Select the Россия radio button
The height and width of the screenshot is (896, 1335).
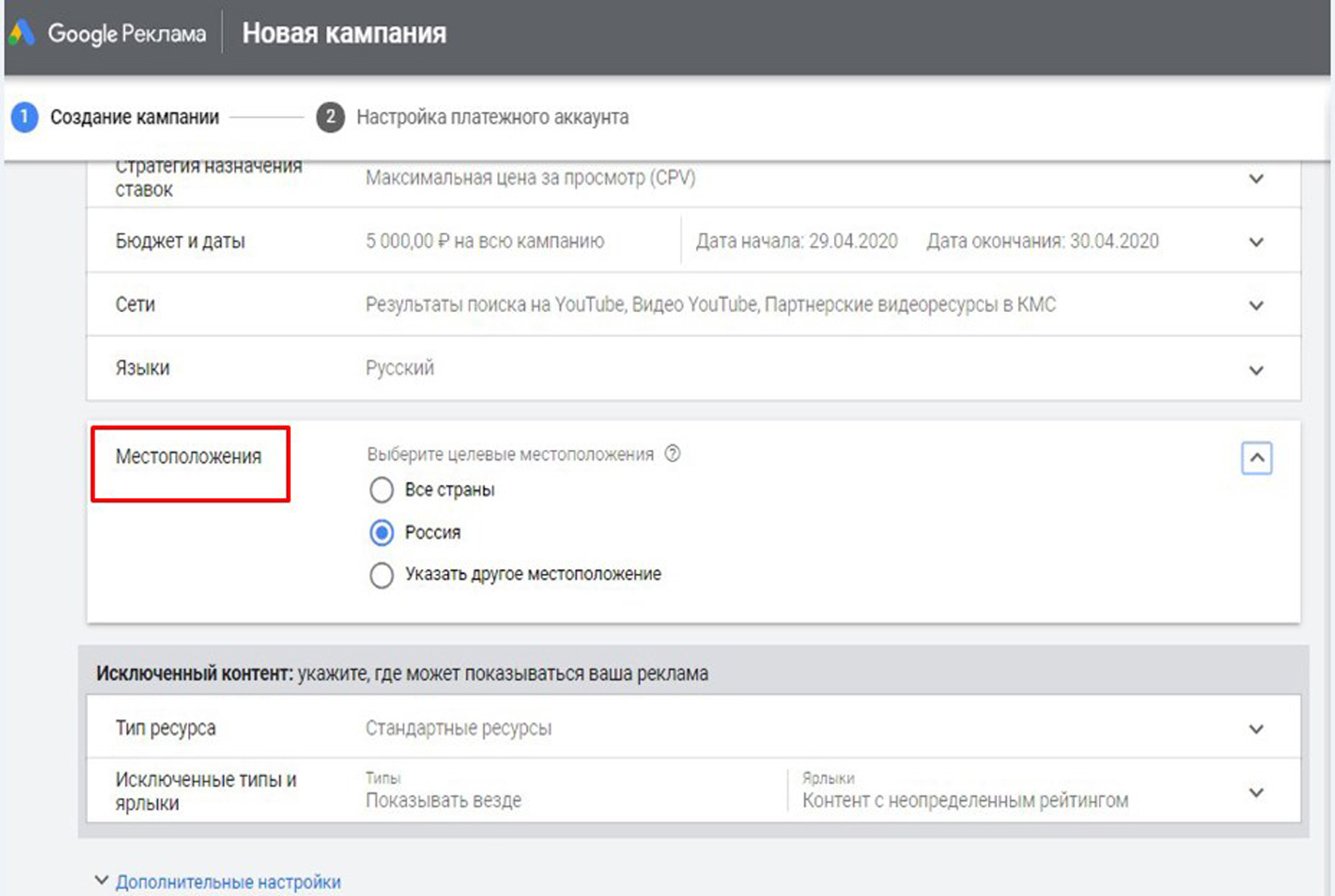click(381, 532)
